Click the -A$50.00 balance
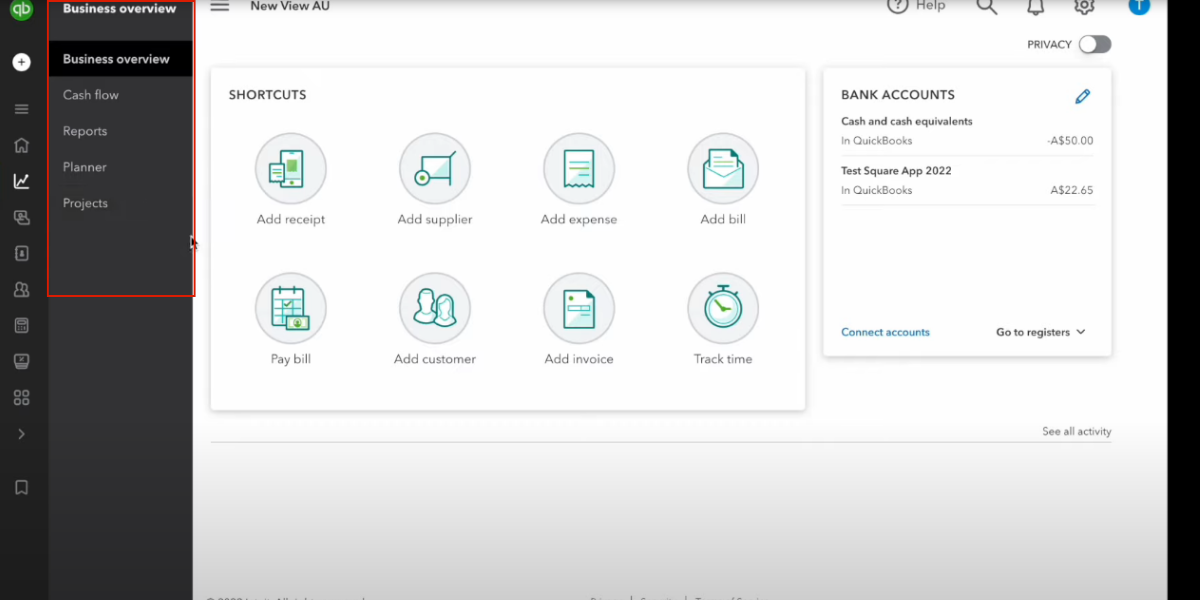 pyautogui.click(x=1070, y=141)
